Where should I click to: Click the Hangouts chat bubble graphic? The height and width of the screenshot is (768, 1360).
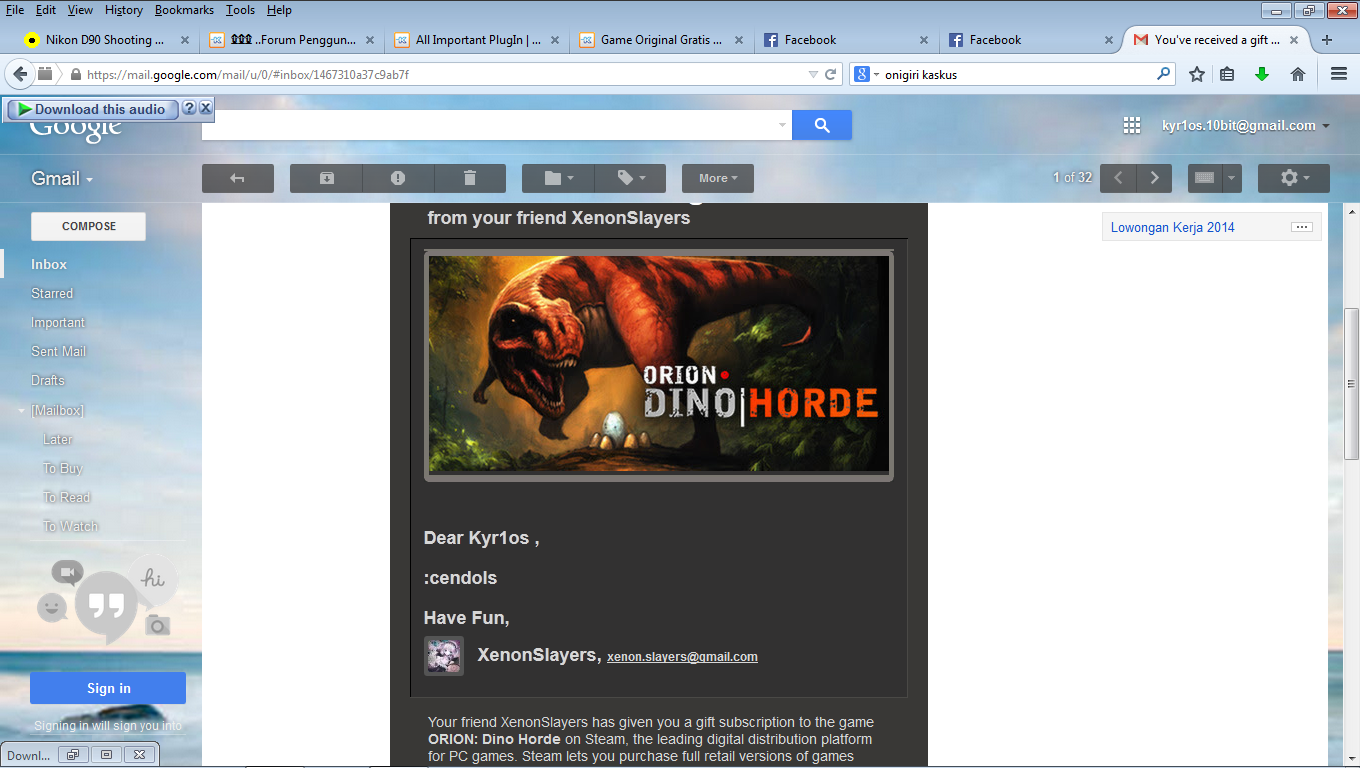106,606
